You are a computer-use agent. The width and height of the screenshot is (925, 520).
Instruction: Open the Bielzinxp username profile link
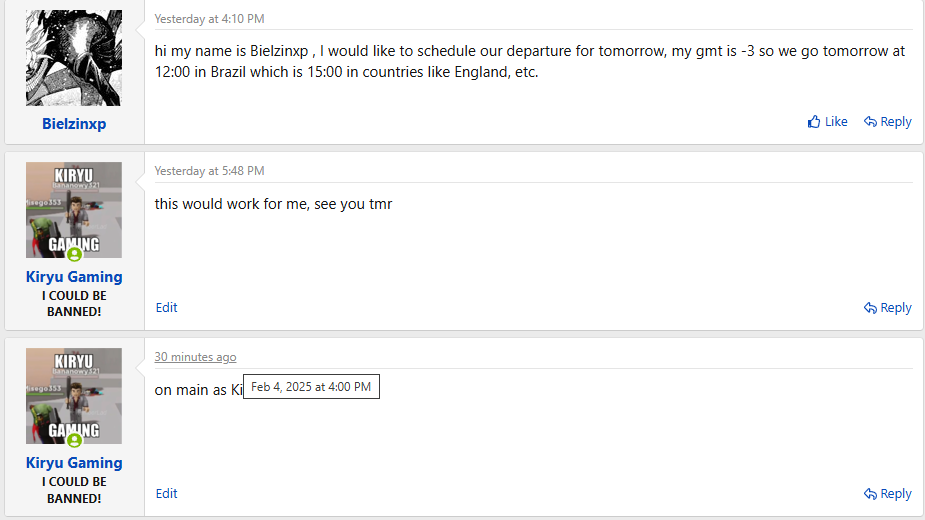point(74,124)
